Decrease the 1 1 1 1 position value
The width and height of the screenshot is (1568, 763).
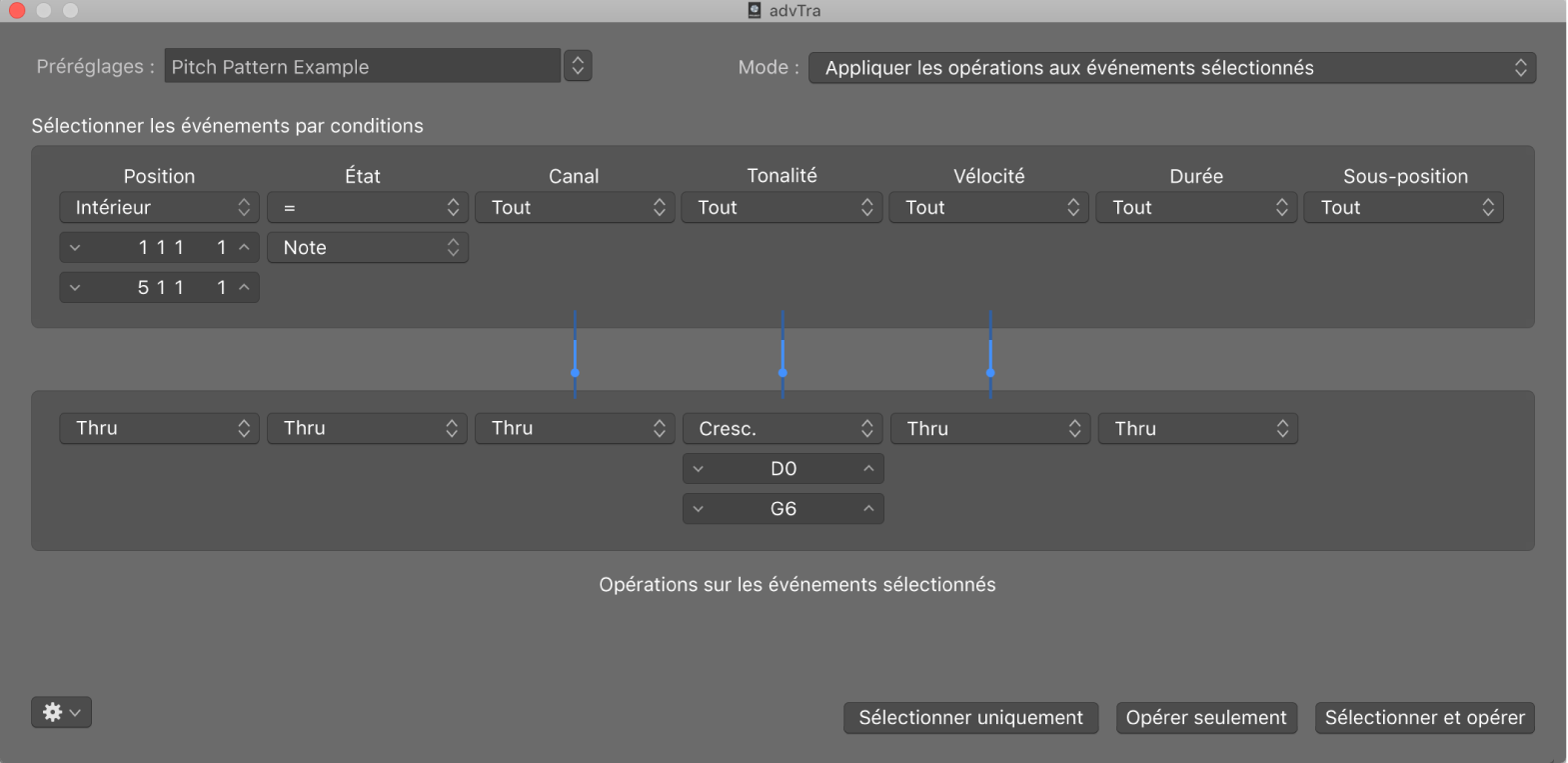[75, 247]
